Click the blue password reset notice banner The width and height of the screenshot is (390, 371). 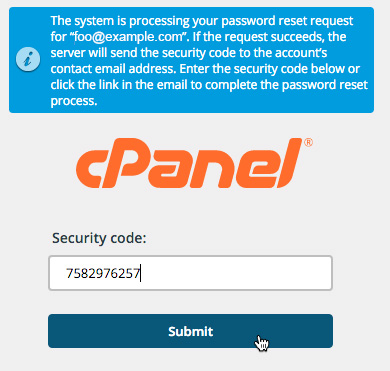191,60
